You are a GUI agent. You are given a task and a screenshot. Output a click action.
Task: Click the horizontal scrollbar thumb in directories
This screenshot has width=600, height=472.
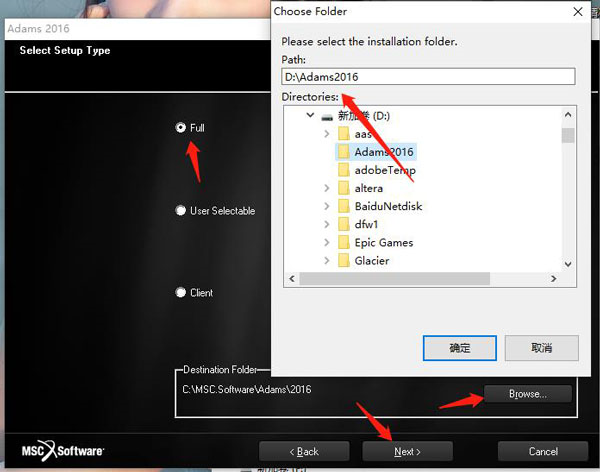395,279
